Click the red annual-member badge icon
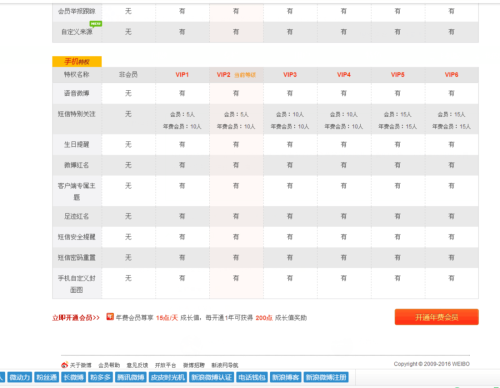Screen dimensions: 500x388 tap(110, 317)
